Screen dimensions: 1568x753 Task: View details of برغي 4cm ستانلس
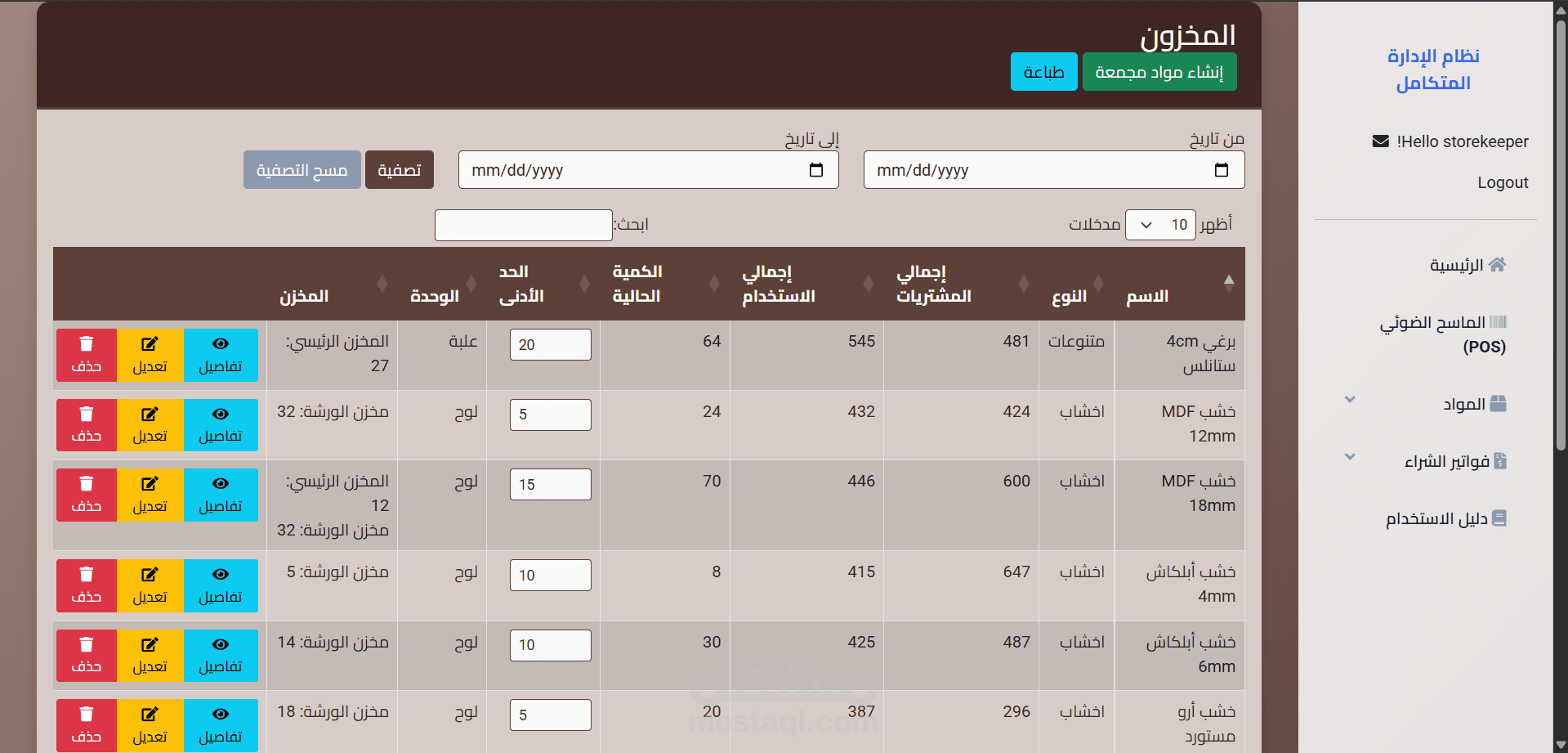tap(221, 355)
